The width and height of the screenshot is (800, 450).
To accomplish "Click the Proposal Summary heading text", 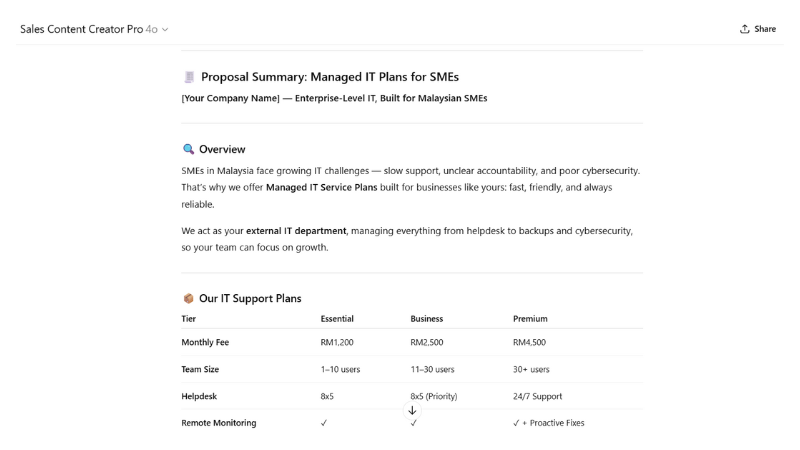I will [330, 77].
